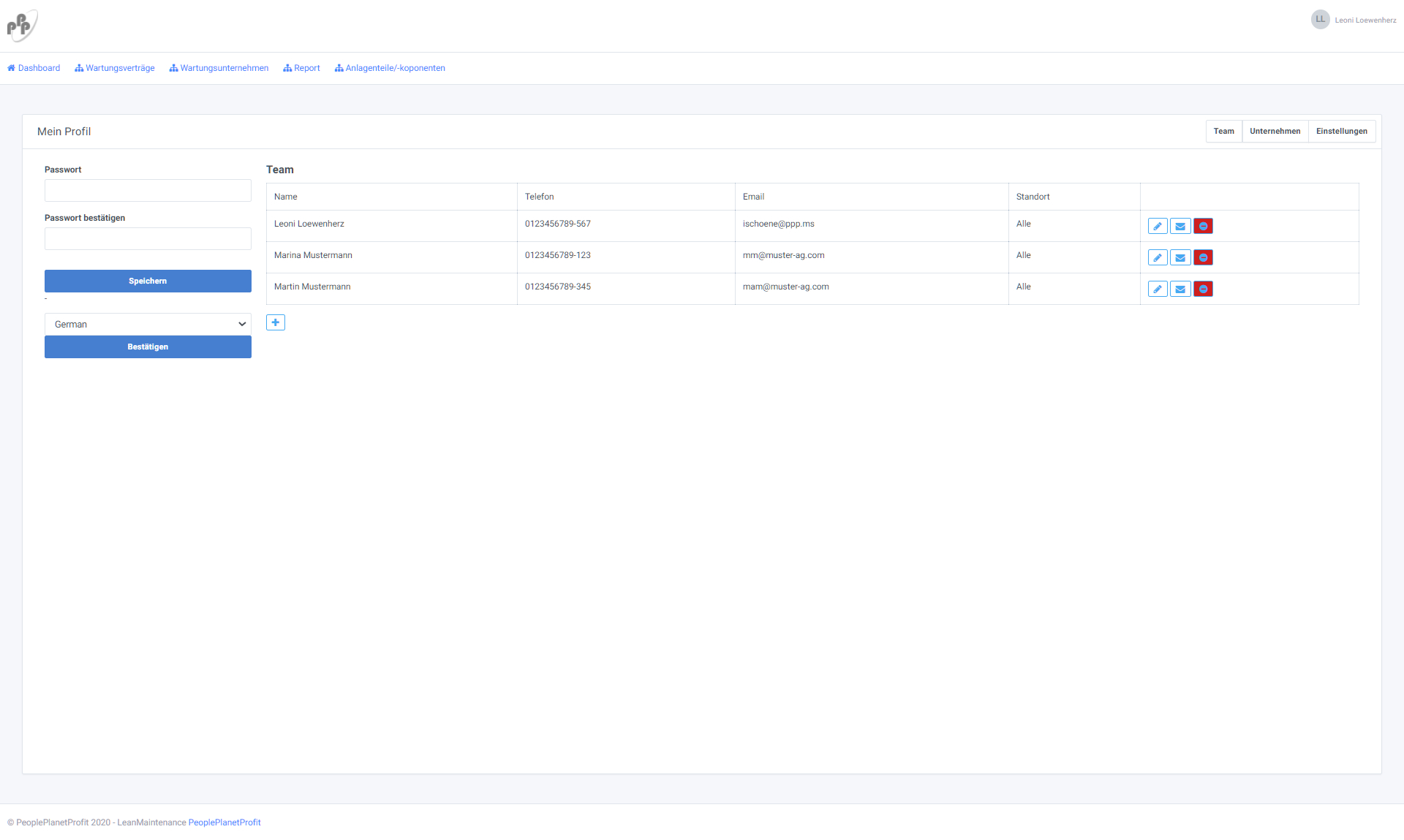
Task: Edit Martin Mustermann with pencil icon
Action: tap(1158, 290)
